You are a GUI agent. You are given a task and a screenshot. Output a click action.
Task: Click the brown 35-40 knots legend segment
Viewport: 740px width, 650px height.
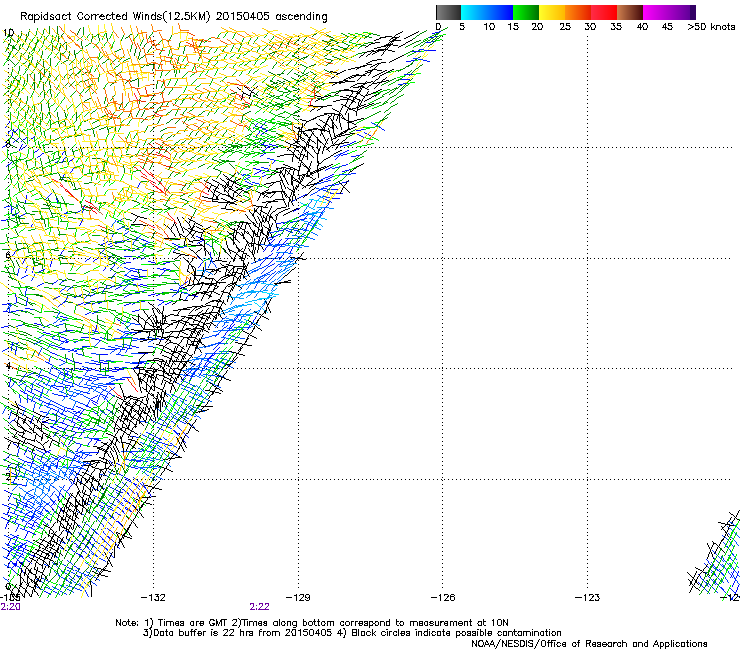pyautogui.click(x=630, y=12)
